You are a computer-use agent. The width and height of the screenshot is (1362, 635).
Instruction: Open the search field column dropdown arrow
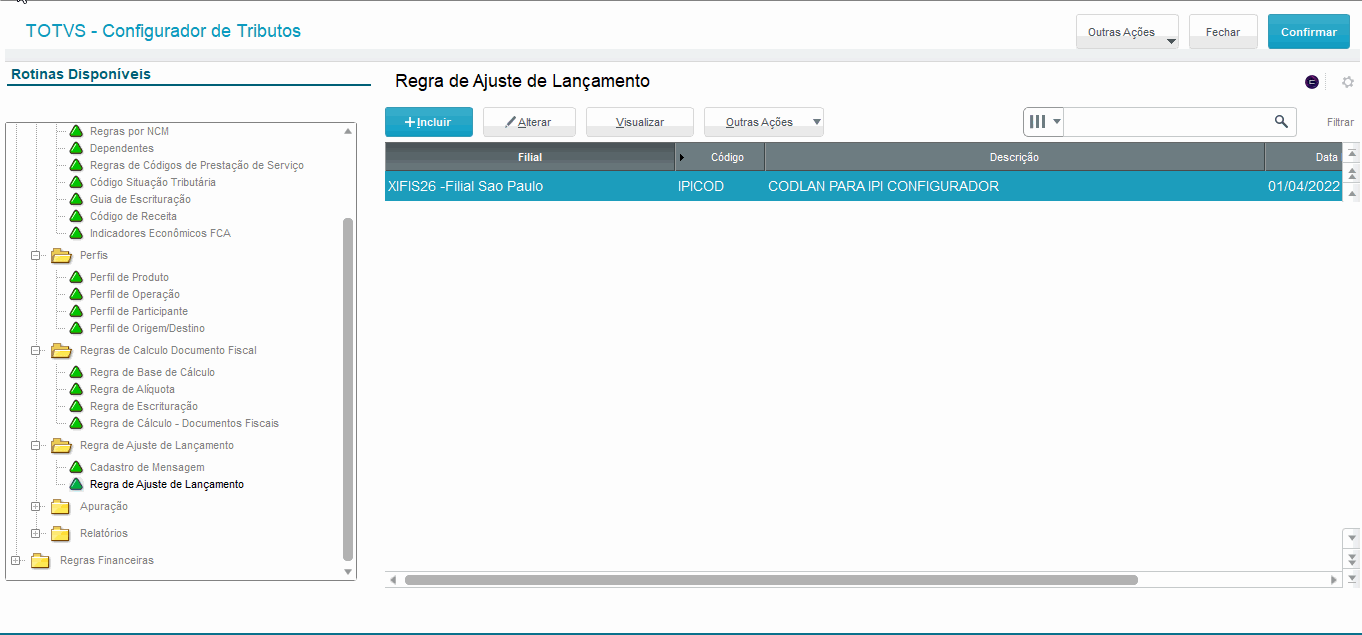click(x=1057, y=122)
